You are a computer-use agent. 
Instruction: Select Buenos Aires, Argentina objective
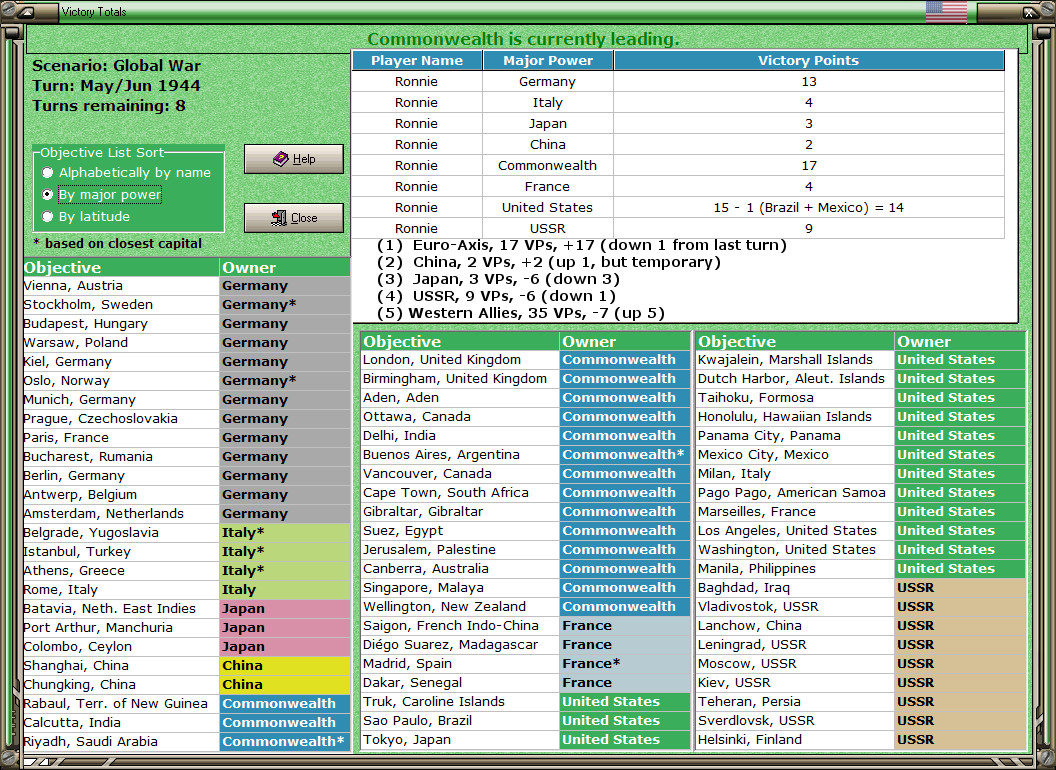[460, 455]
